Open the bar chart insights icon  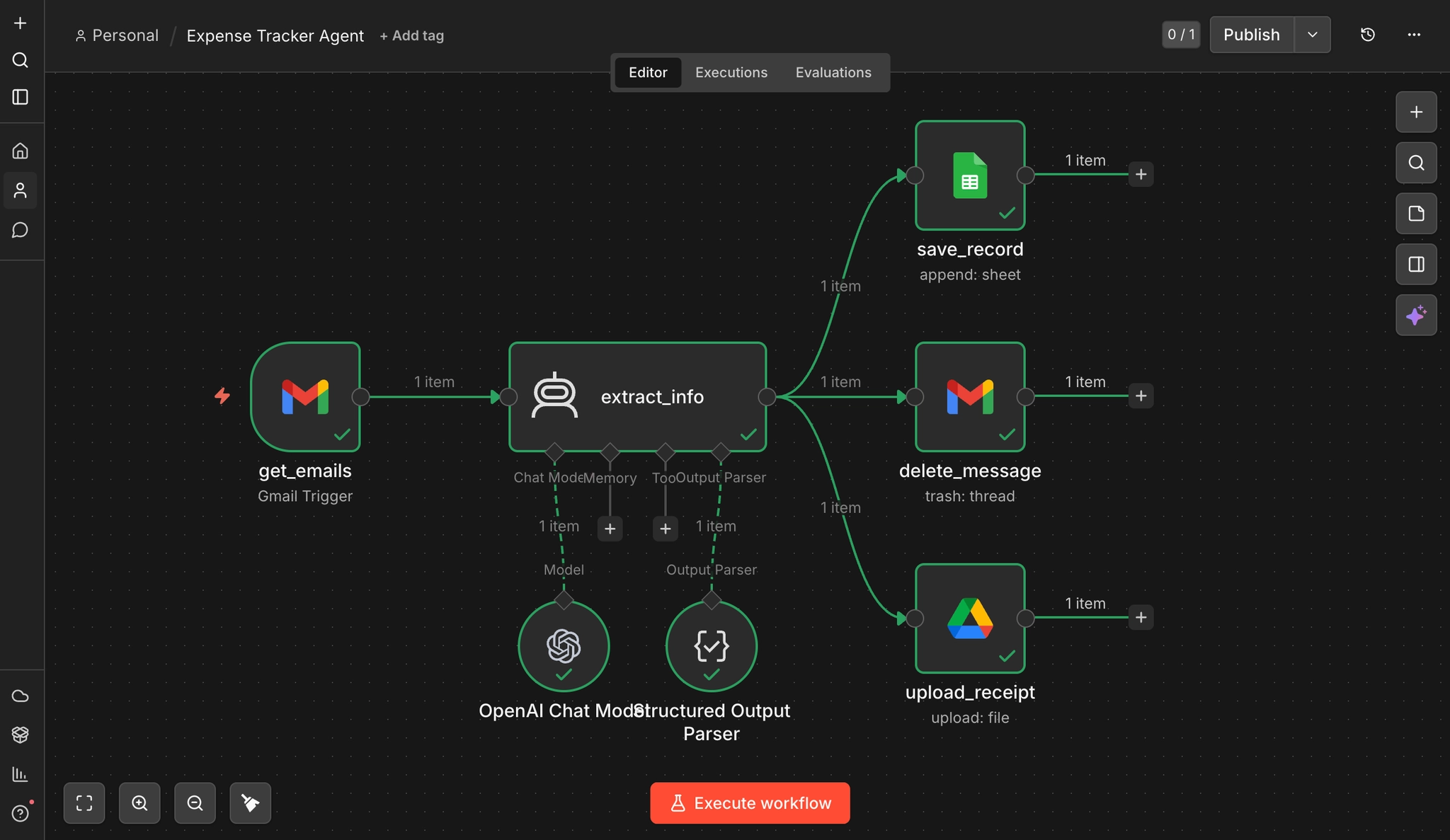pos(21,774)
